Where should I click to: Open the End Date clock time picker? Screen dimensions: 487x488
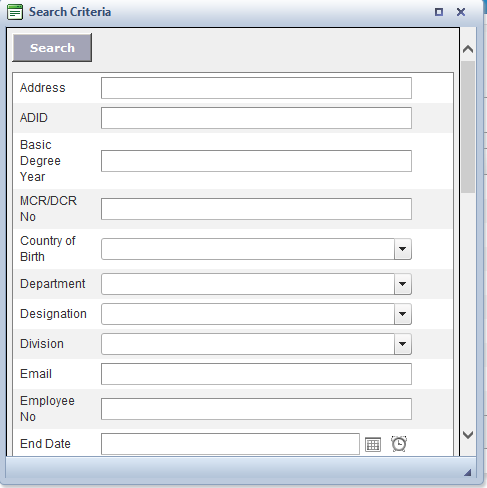click(x=399, y=444)
